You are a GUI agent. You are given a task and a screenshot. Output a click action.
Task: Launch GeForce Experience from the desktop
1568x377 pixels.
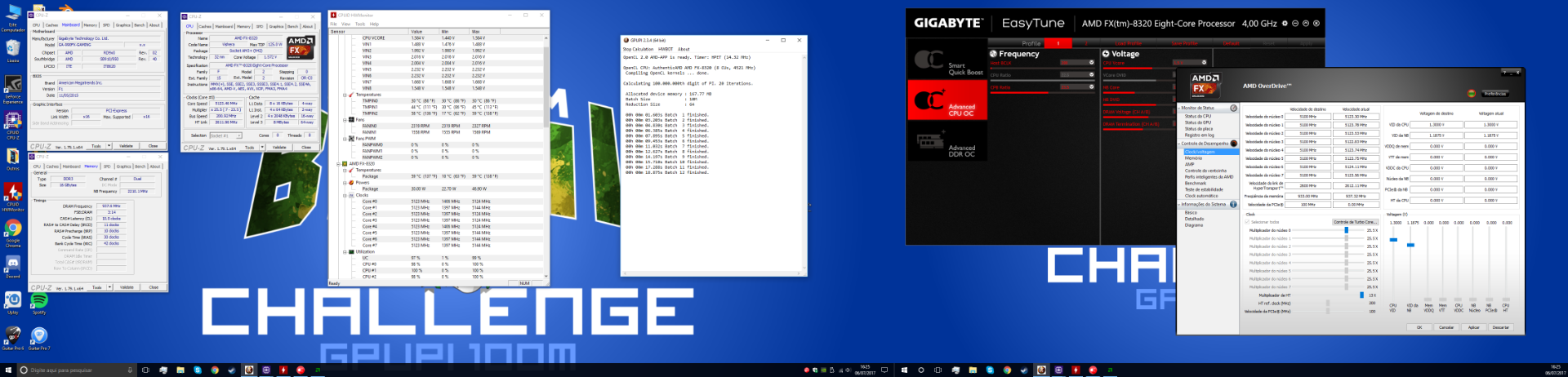click(x=13, y=90)
